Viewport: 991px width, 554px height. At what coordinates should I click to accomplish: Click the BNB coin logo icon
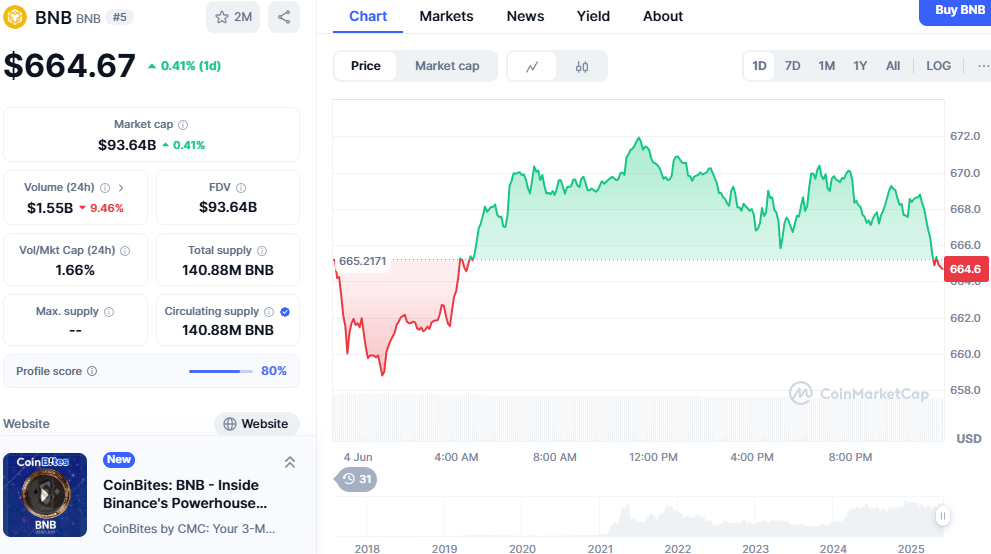coord(16,17)
